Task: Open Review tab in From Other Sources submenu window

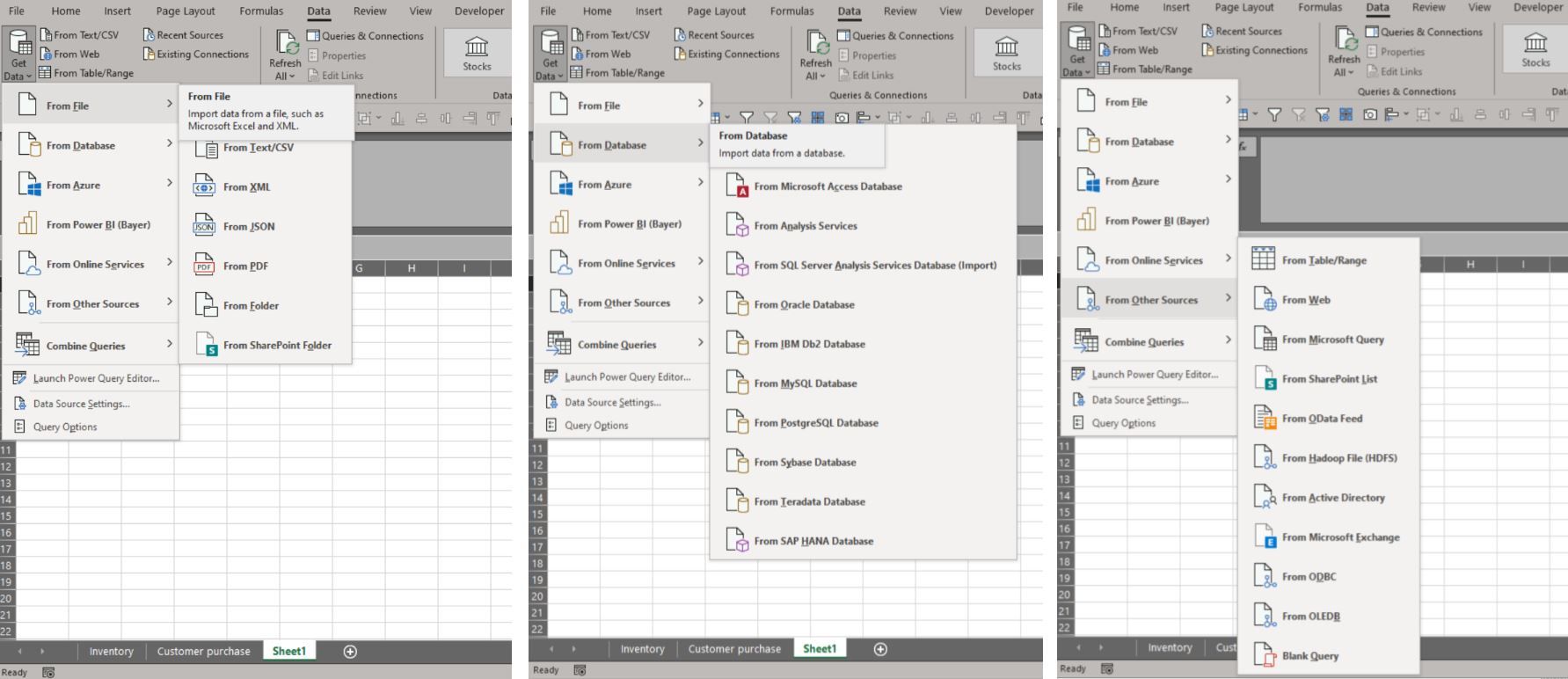Action: point(1428,7)
